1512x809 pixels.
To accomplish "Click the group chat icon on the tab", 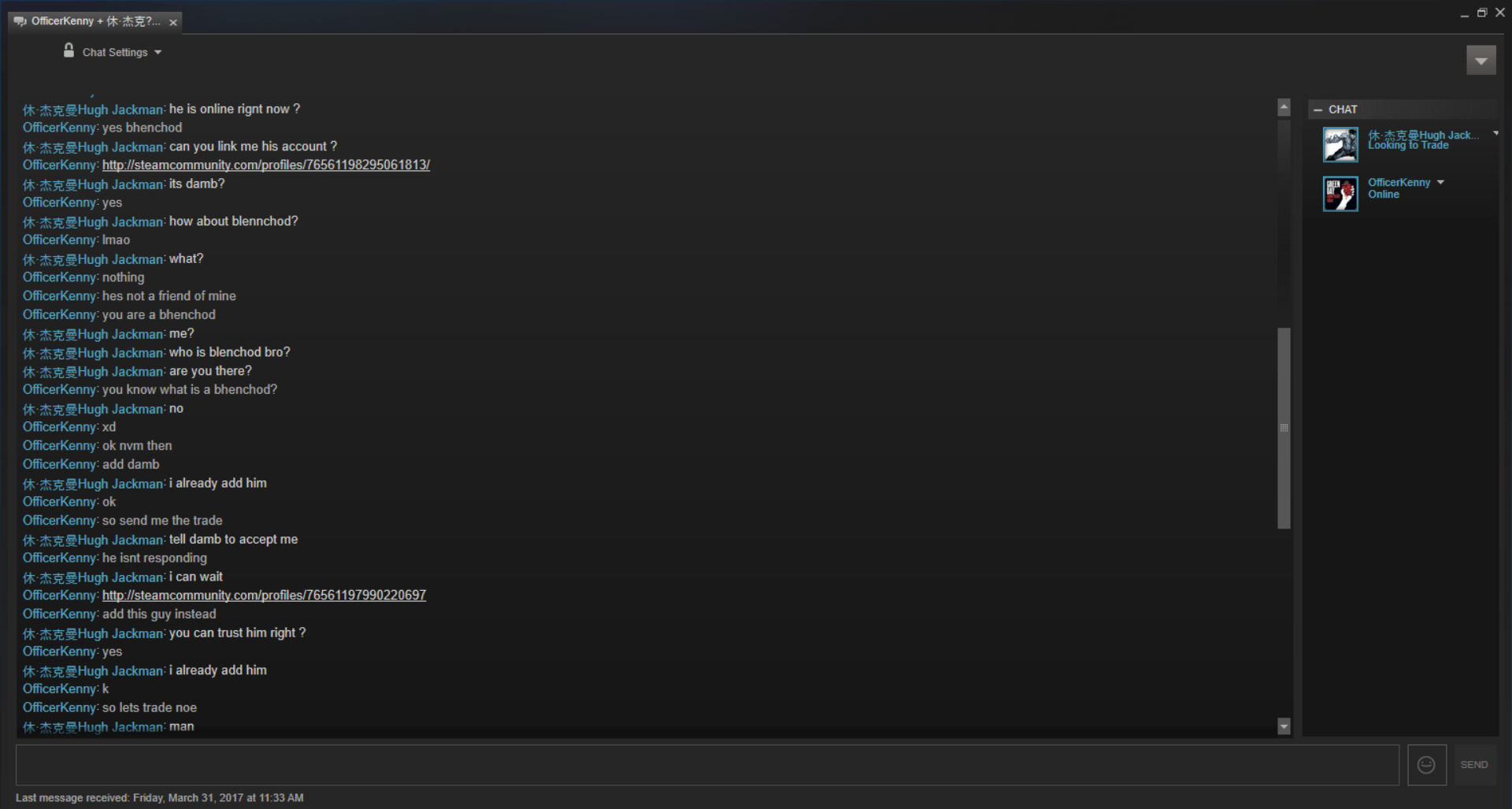I will click(20, 21).
